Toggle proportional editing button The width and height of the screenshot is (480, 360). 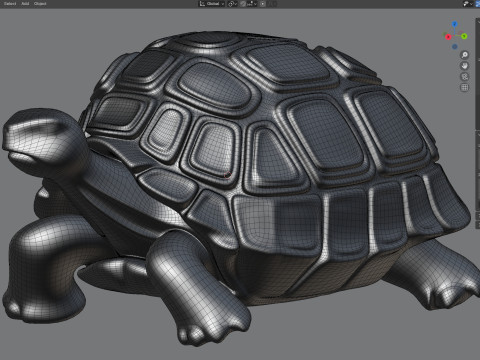263,4
